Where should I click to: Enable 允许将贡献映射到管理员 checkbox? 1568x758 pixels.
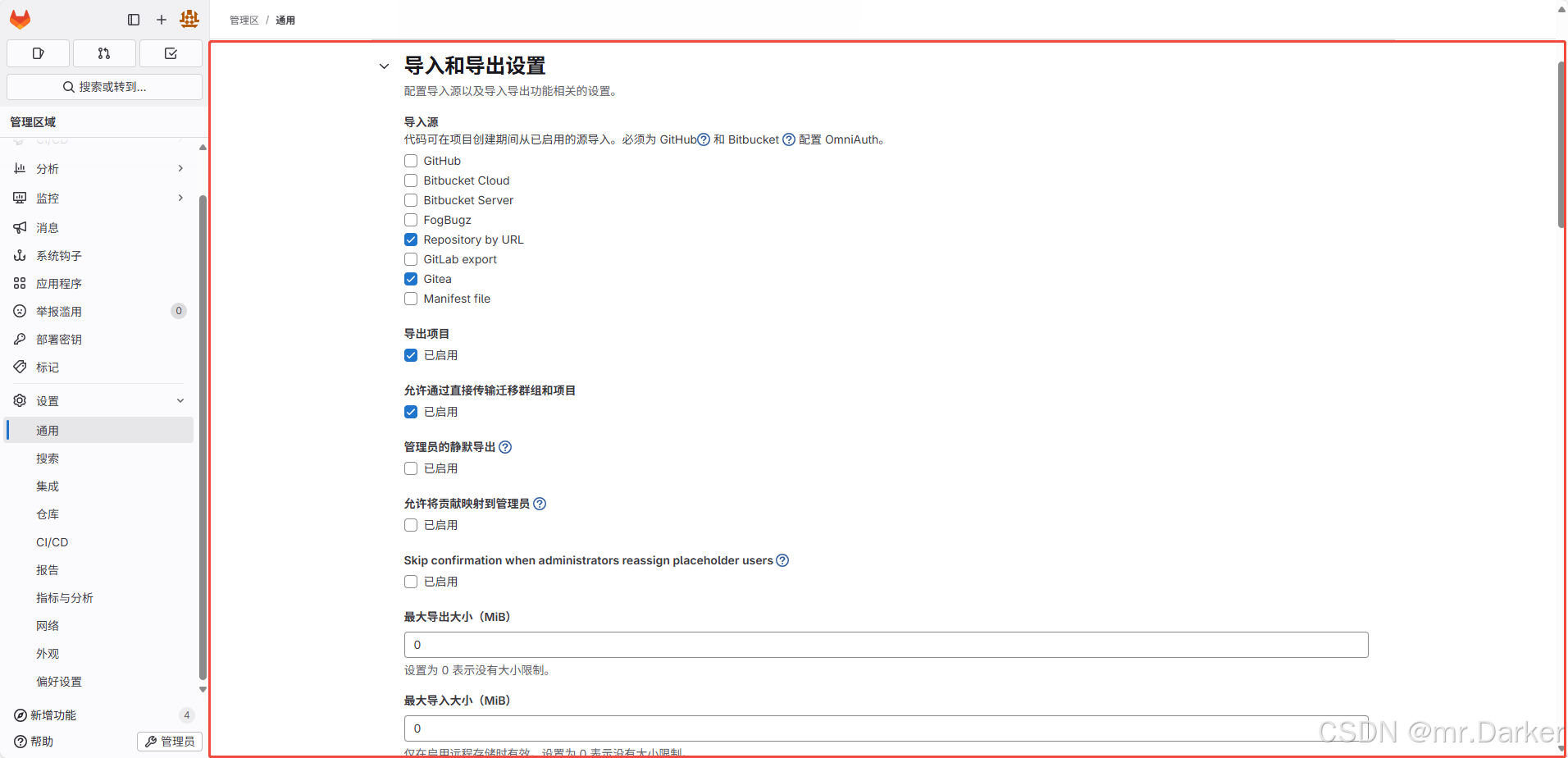click(x=411, y=525)
